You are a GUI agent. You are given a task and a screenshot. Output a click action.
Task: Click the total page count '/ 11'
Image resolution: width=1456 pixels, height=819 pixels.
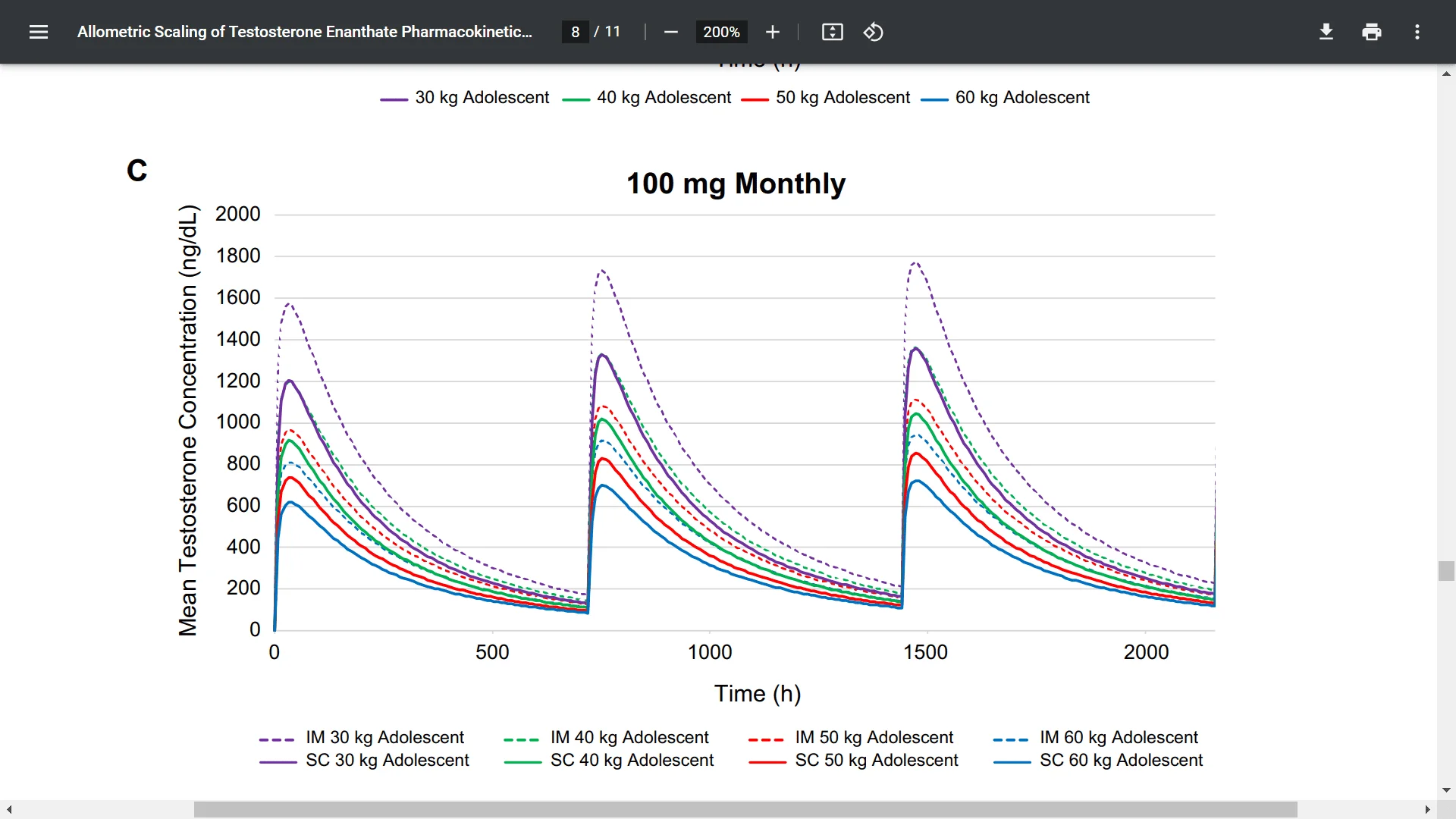click(607, 32)
